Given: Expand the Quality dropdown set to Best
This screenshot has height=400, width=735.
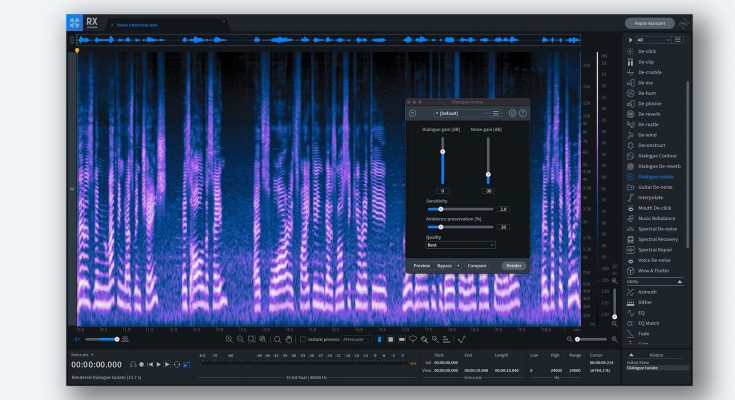Looking at the screenshot, I should [461, 245].
